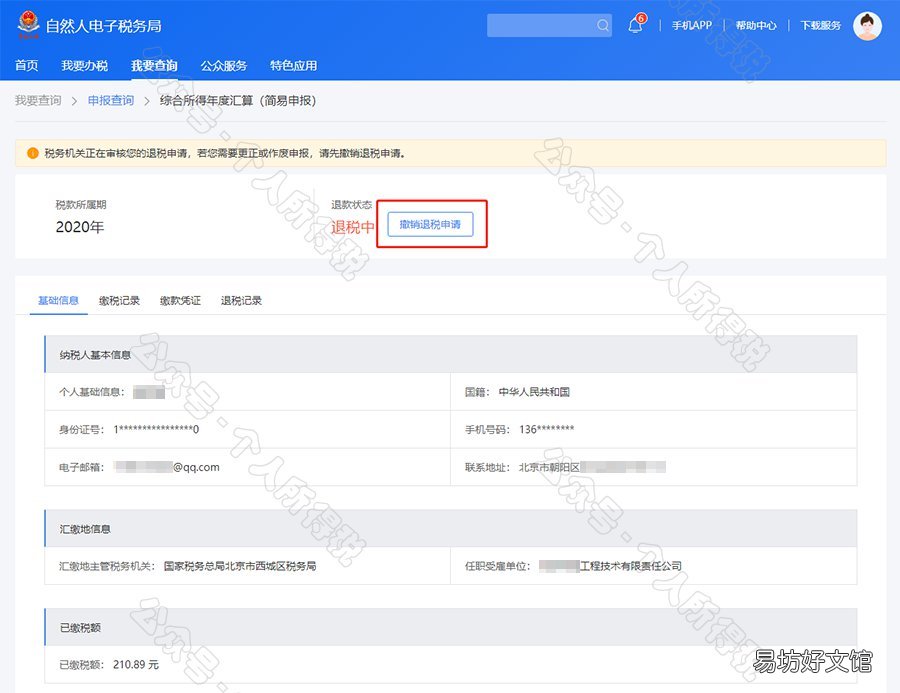Switch to 基础信息 tab
900x693 pixels.
58,300
